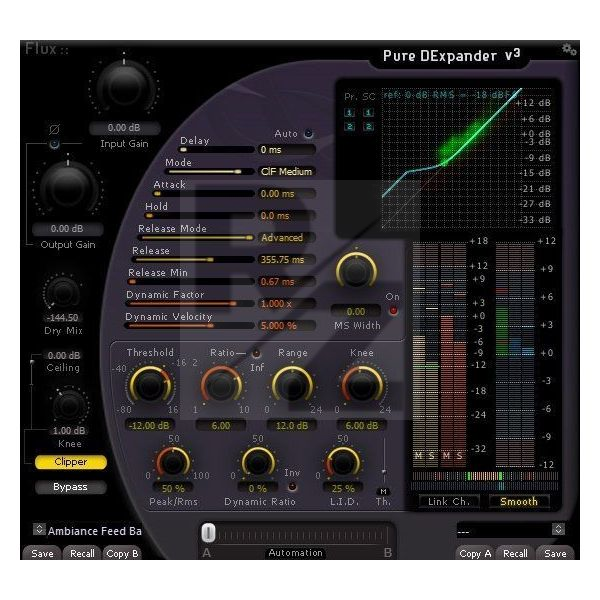
Task: Click the Copy A button
Action: (x=475, y=553)
